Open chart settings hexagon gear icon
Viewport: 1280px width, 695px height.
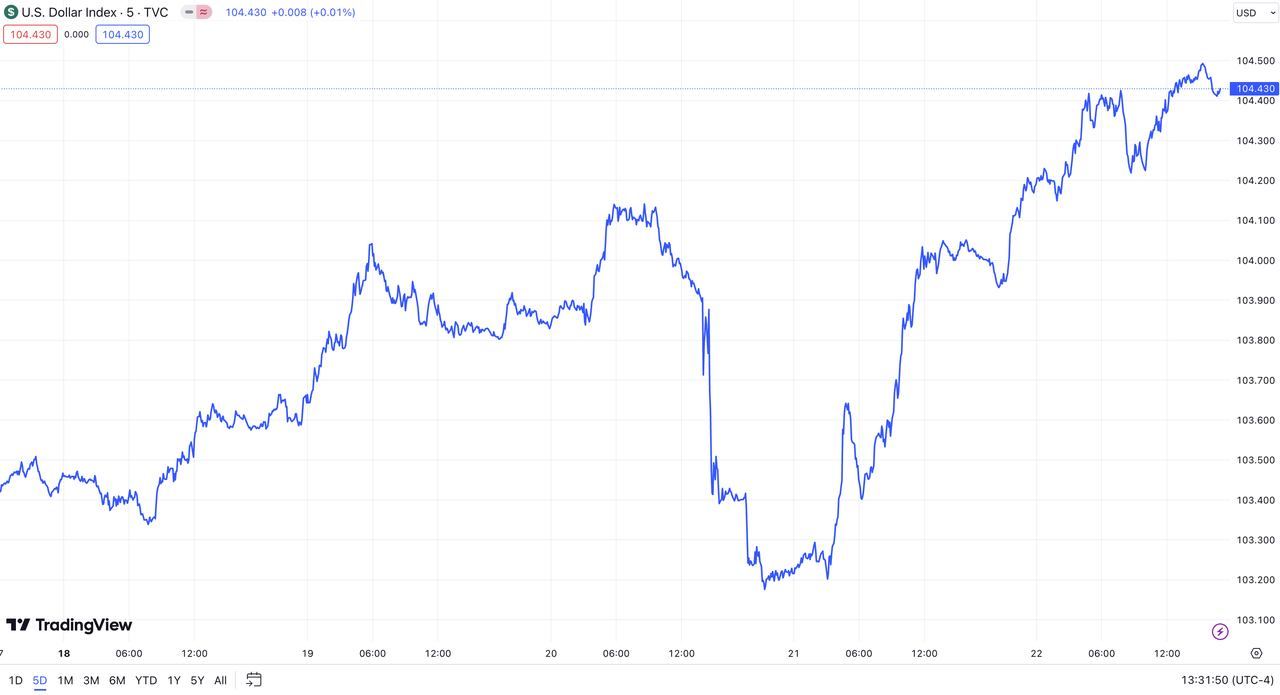pos(1257,653)
